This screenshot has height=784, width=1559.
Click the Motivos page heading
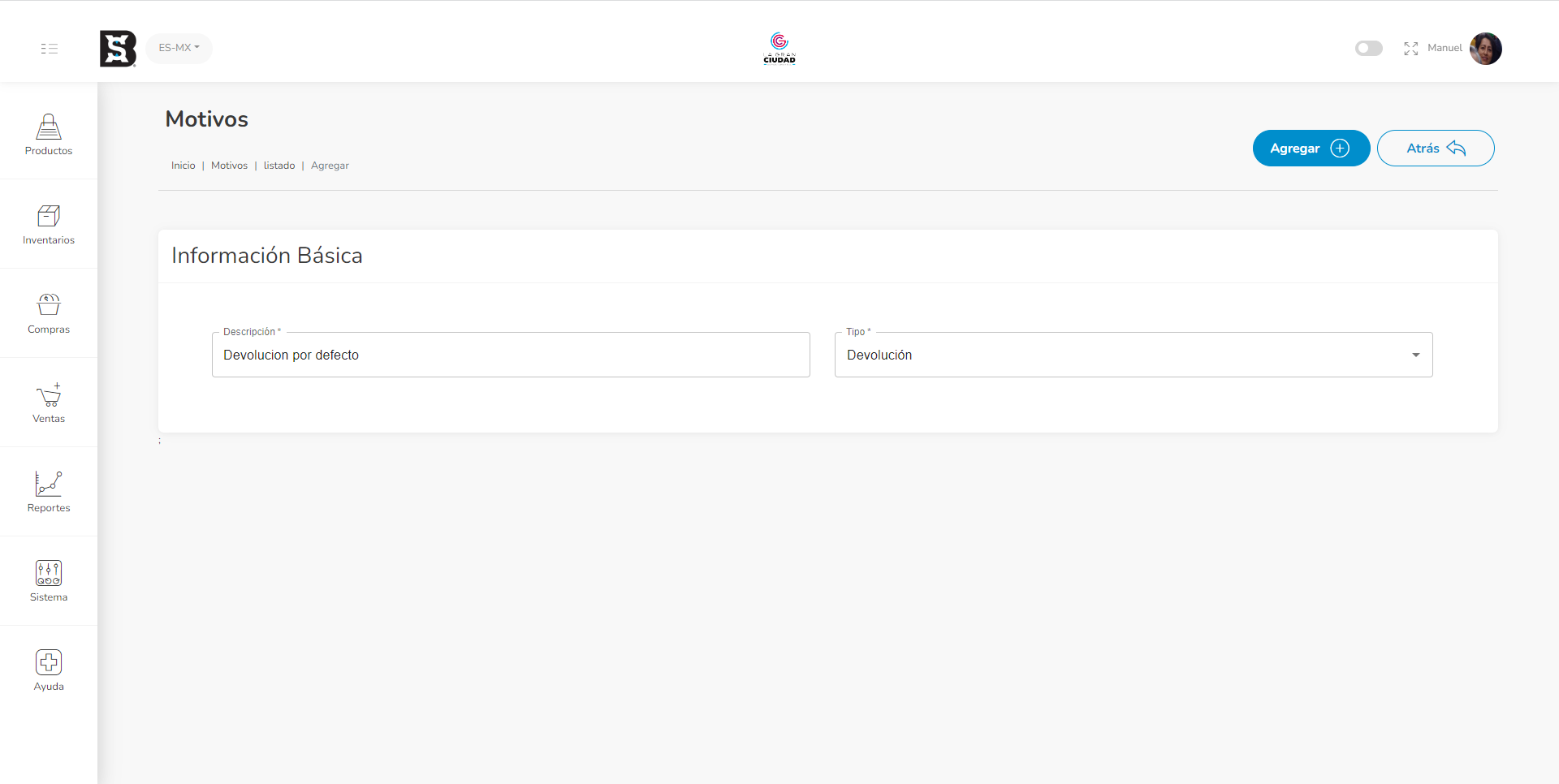point(207,119)
